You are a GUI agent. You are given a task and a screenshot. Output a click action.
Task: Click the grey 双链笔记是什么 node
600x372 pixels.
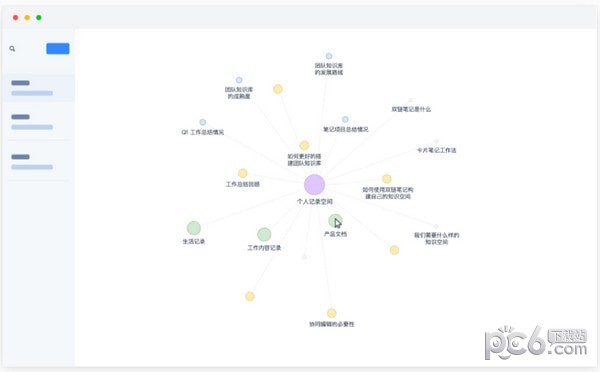(x=411, y=100)
